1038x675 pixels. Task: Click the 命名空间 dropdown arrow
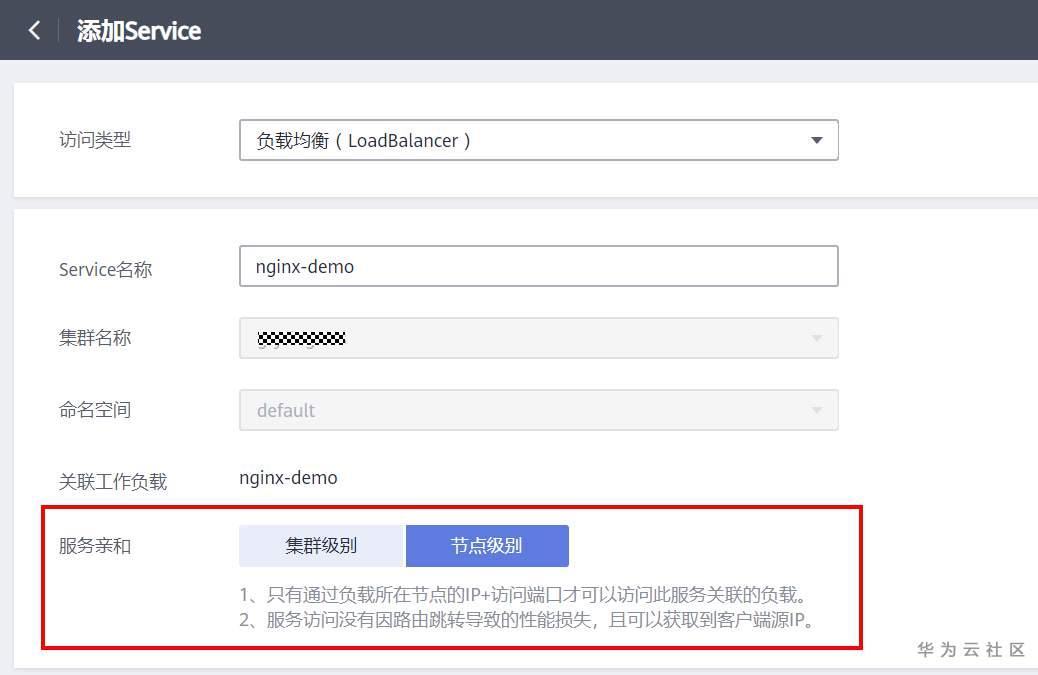point(818,409)
